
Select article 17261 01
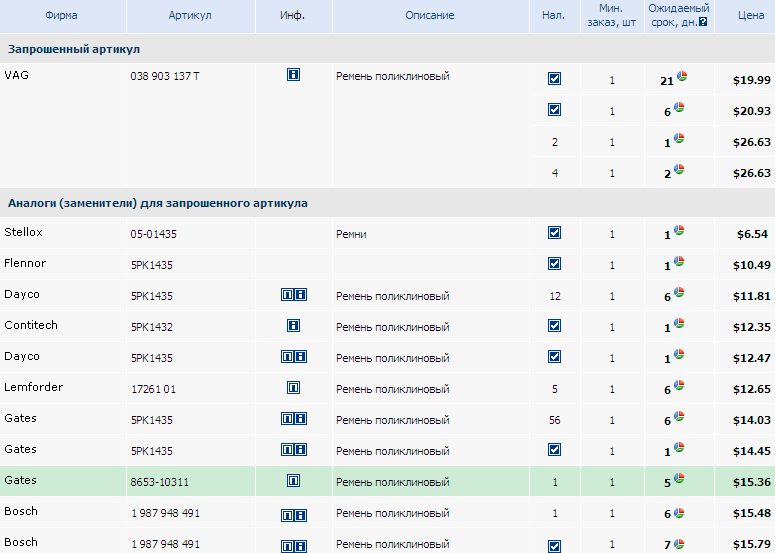coord(153,389)
